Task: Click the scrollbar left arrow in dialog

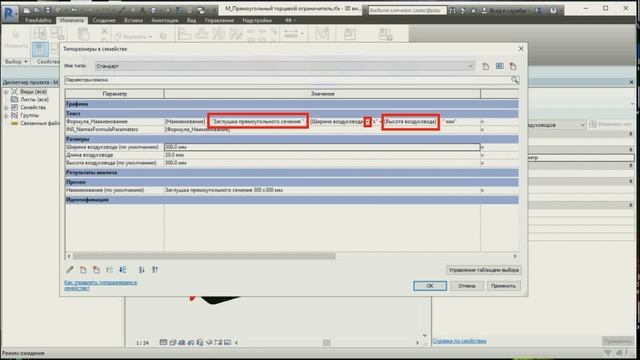Action: click(69, 256)
